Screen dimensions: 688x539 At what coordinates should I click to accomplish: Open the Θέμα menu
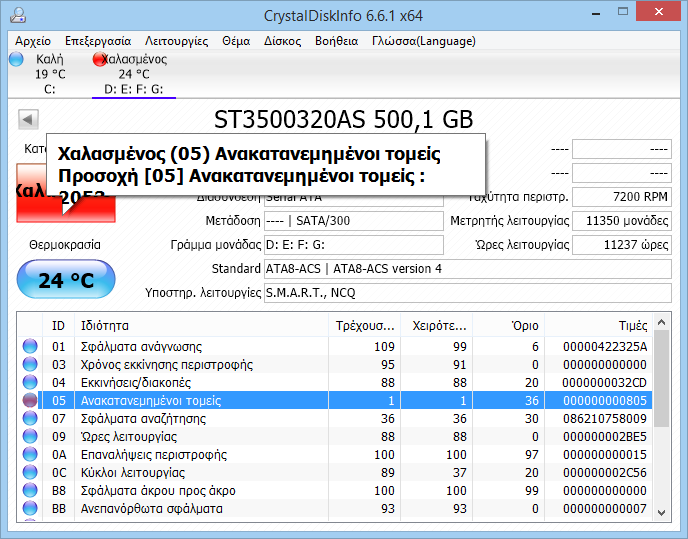(x=236, y=41)
